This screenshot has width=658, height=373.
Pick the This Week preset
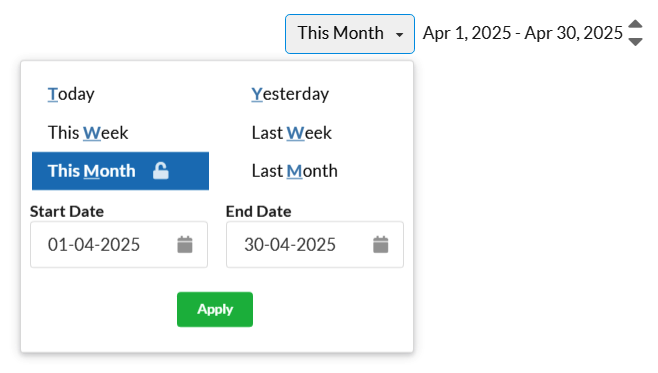[x=88, y=133]
